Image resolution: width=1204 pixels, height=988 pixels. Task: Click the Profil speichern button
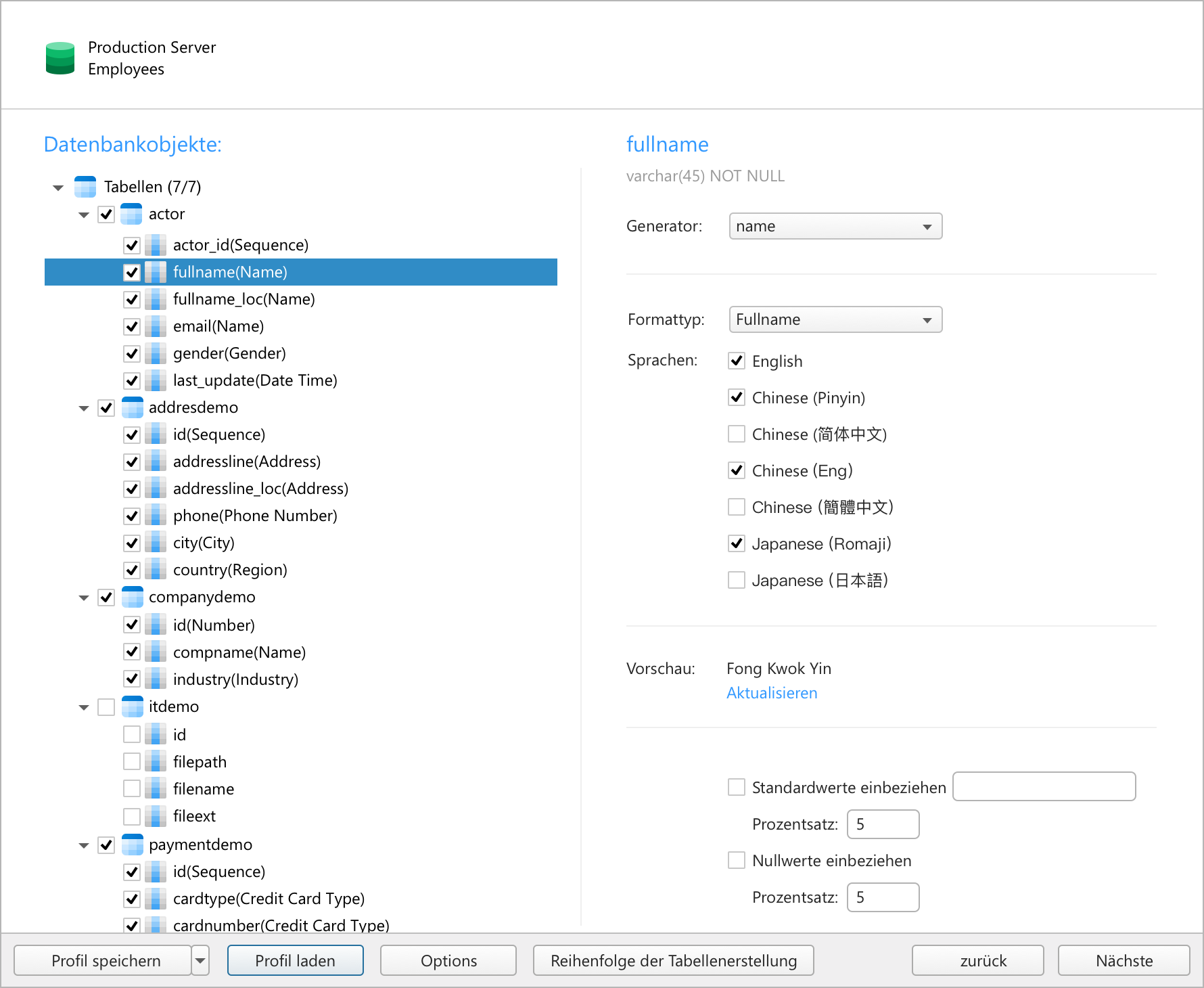tap(102, 960)
